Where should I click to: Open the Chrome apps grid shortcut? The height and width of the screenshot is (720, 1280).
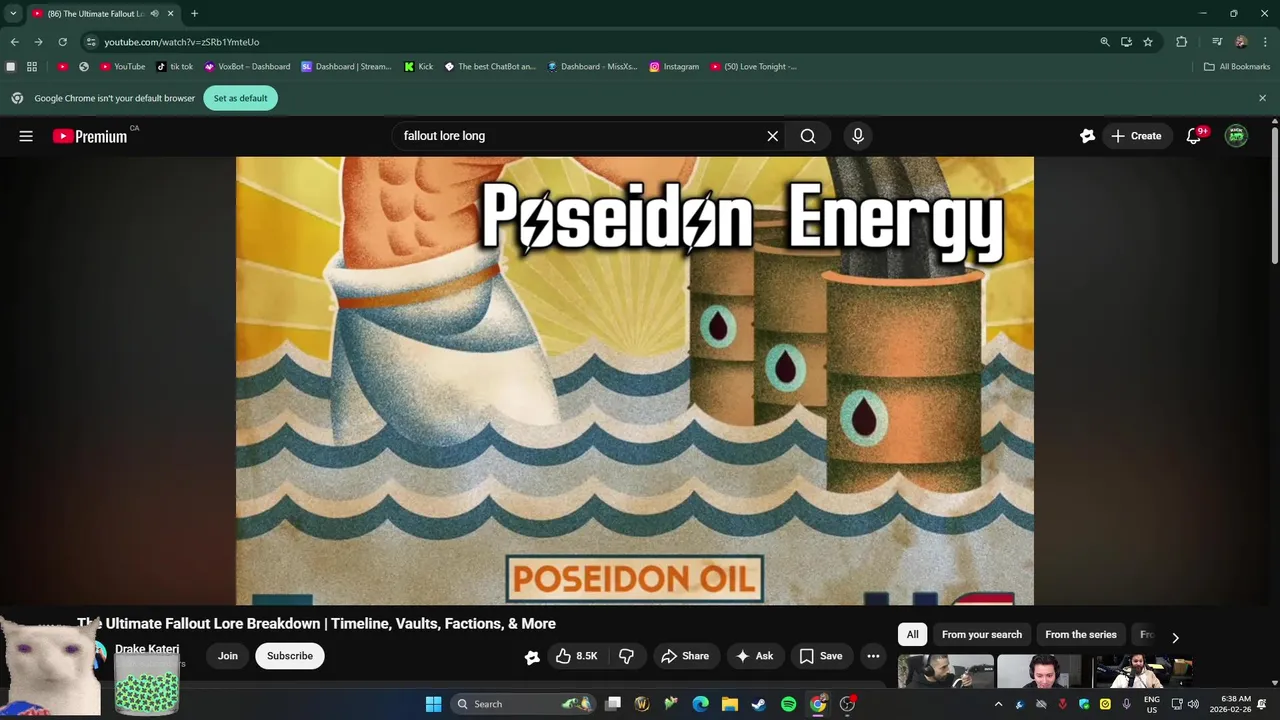[32, 67]
